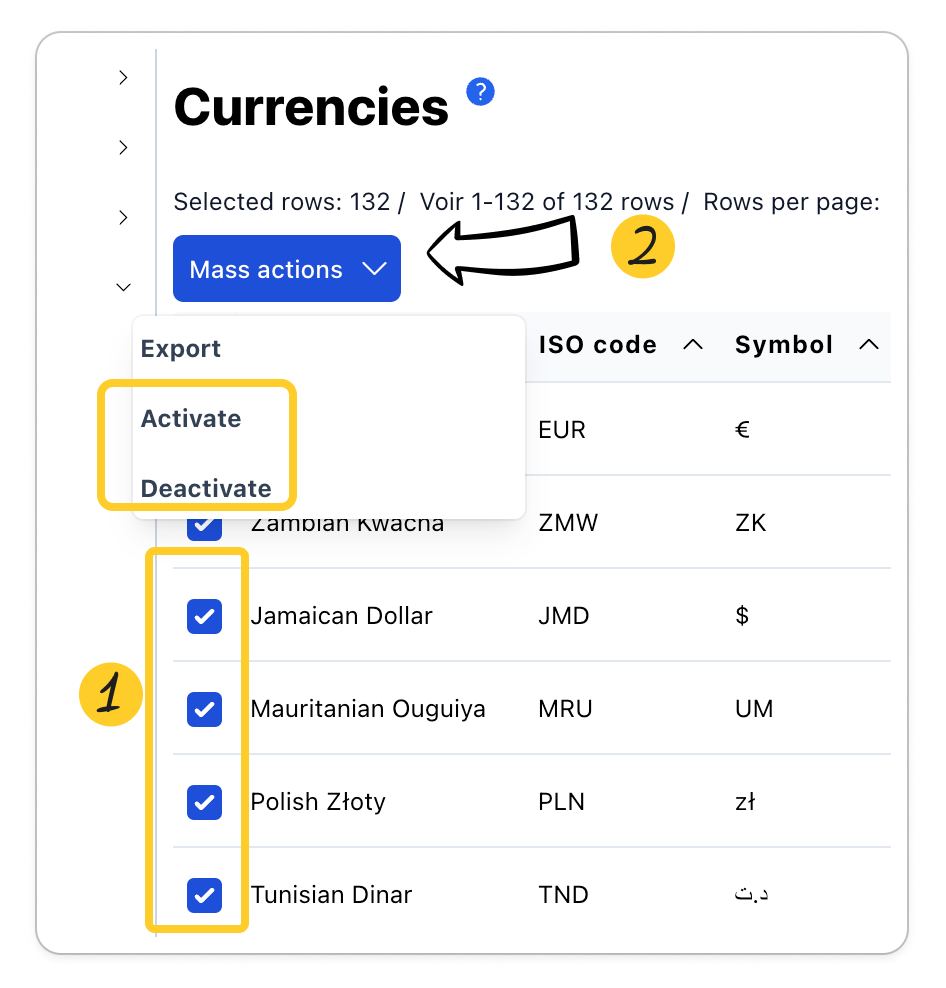This screenshot has height=988, width=946.
Task: Click the Jamaican Dollar currency name
Action: click(341, 616)
